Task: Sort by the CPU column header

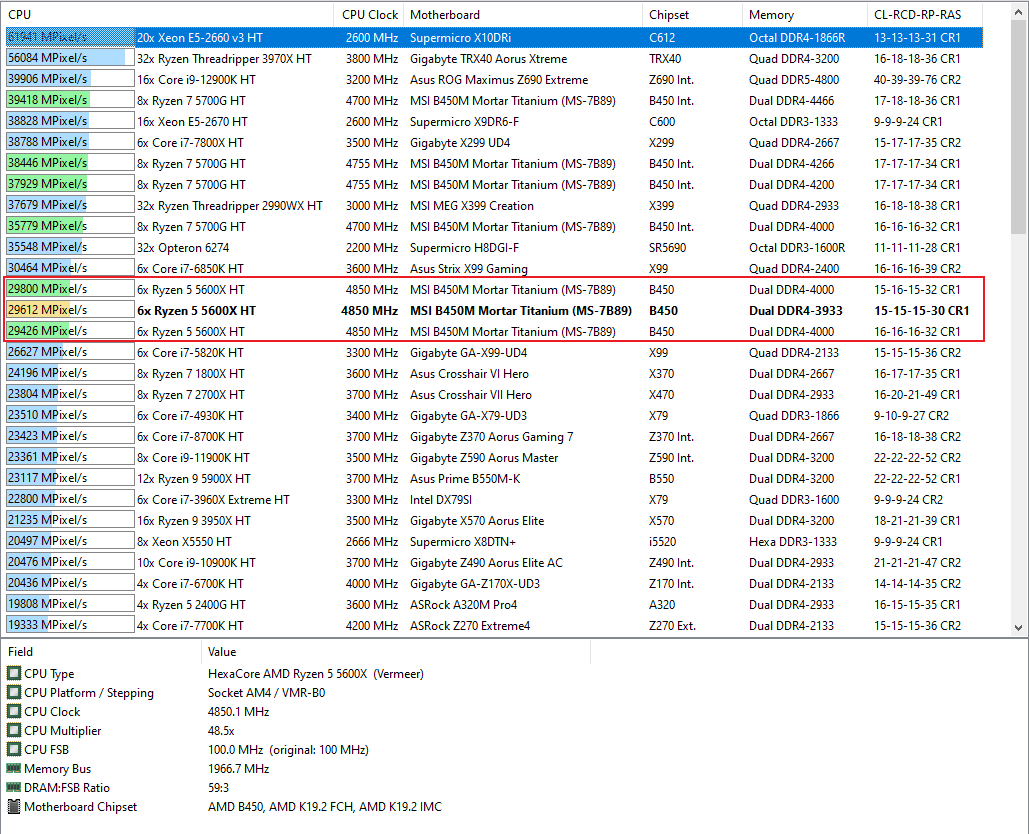Action: [168, 14]
